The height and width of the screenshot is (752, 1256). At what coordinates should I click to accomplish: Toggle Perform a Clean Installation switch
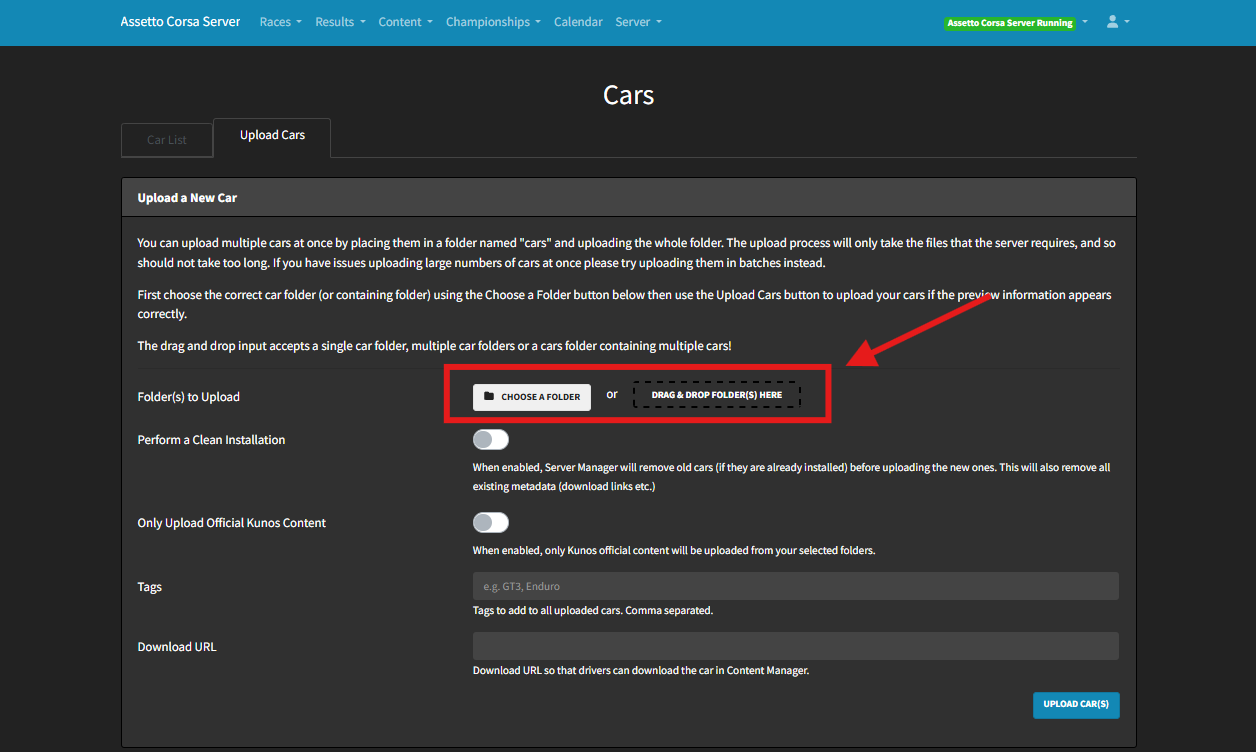point(491,440)
